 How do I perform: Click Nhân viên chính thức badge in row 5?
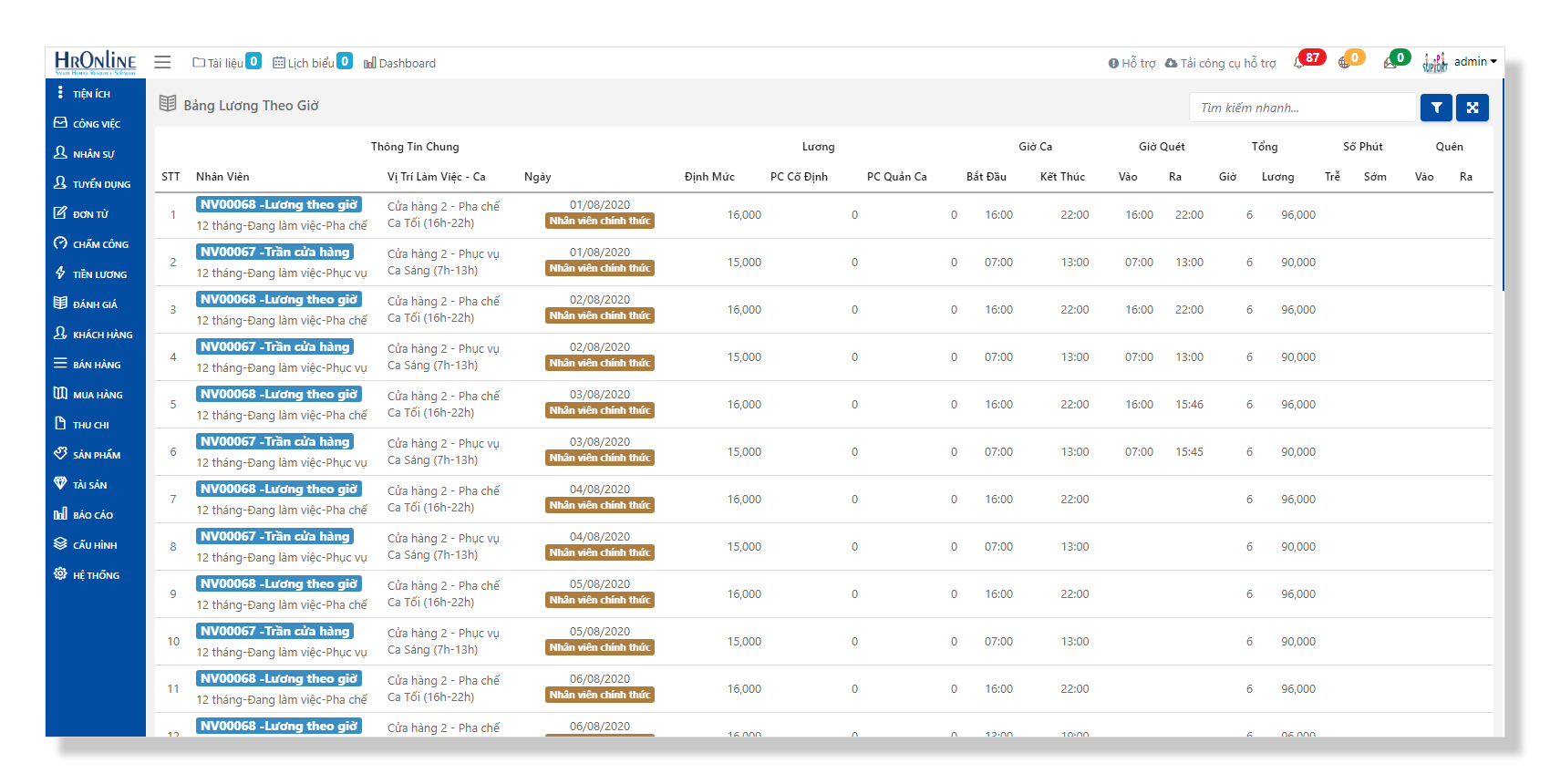point(600,410)
